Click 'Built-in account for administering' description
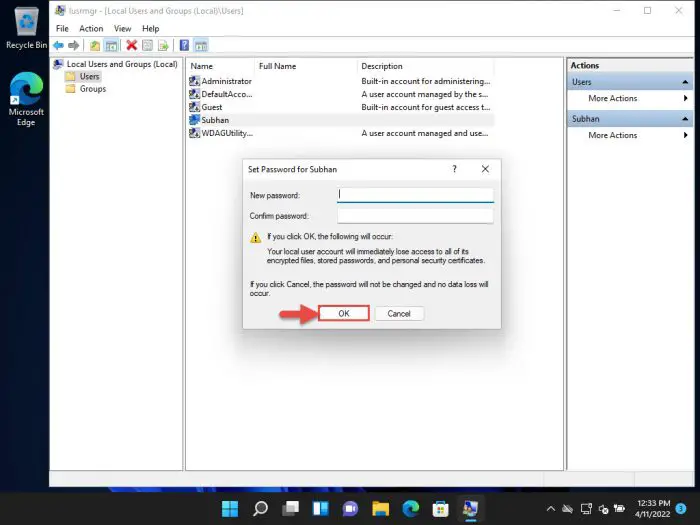700x525 pixels. pyautogui.click(x=425, y=81)
